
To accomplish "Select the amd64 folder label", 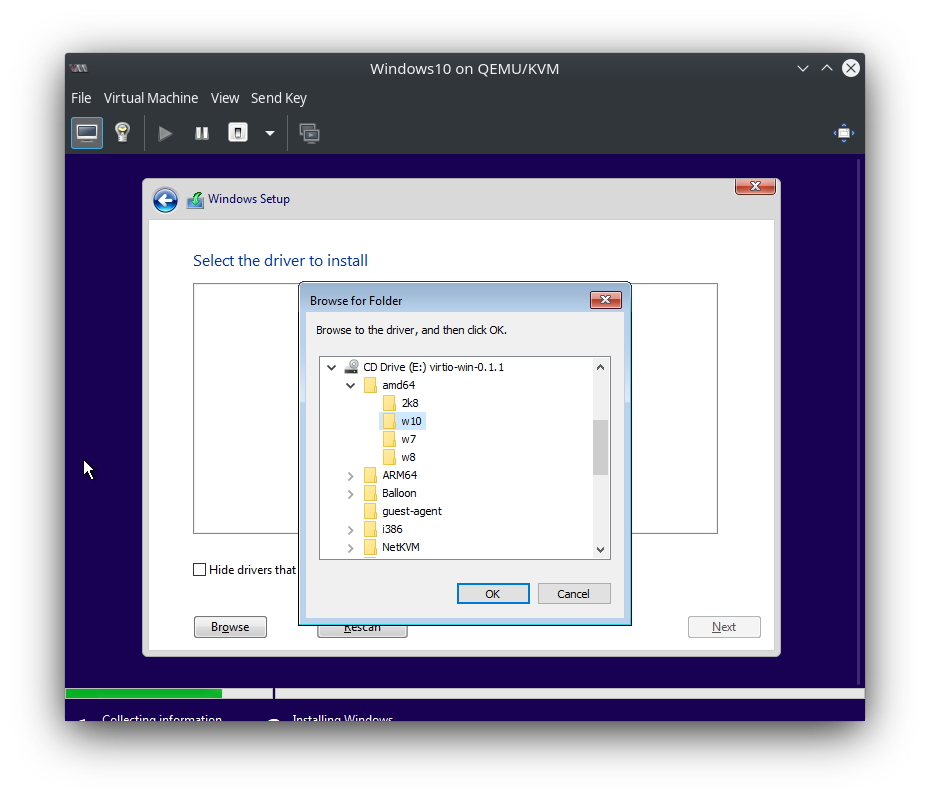I will 399,385.
